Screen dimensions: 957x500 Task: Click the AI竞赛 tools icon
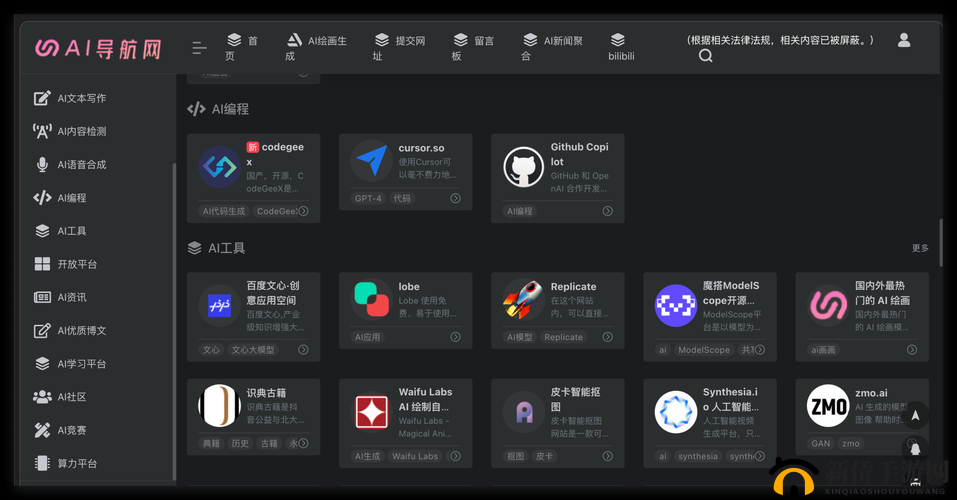(42, 430)
